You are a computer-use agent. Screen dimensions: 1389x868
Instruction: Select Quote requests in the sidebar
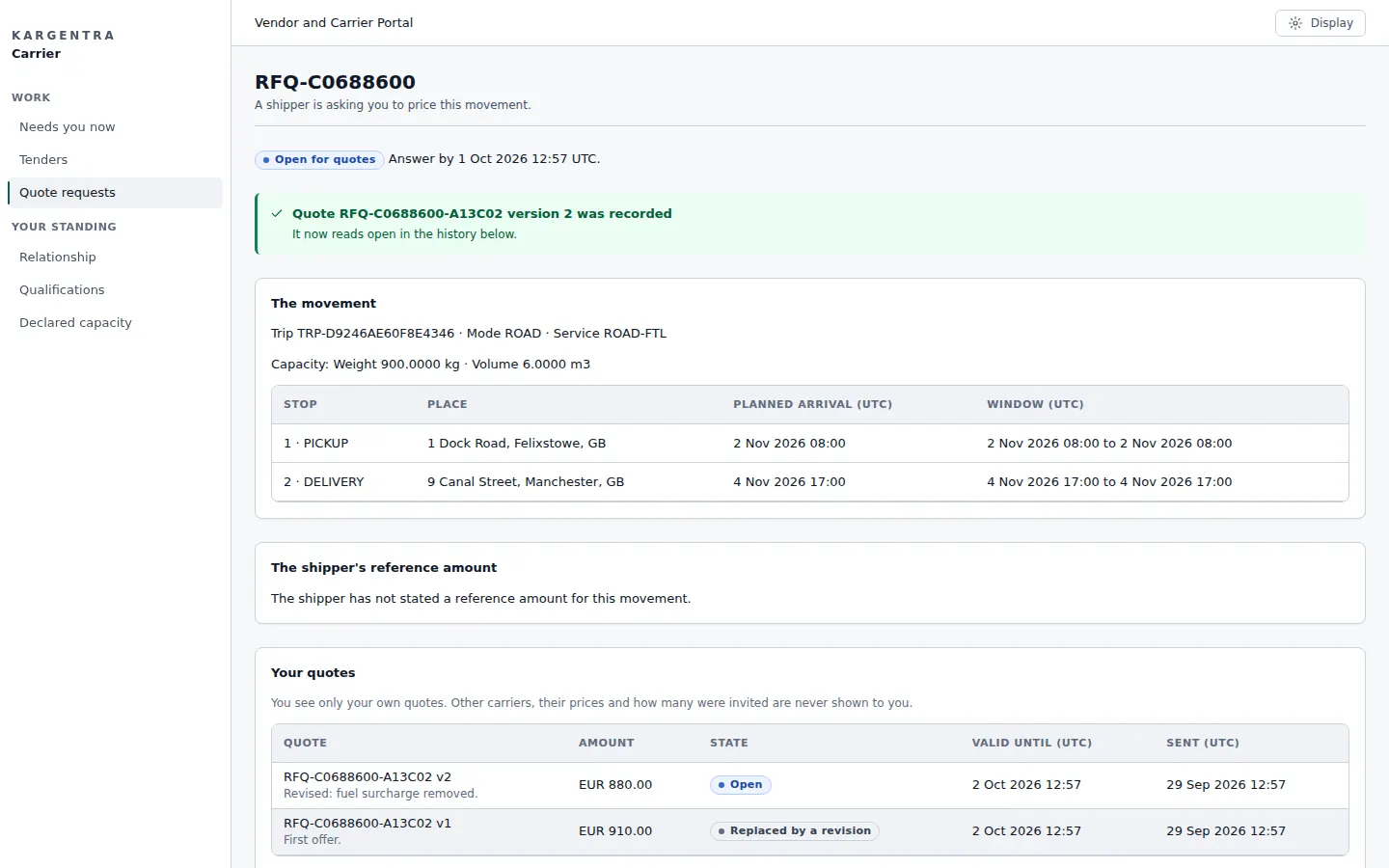coord(115,192)
